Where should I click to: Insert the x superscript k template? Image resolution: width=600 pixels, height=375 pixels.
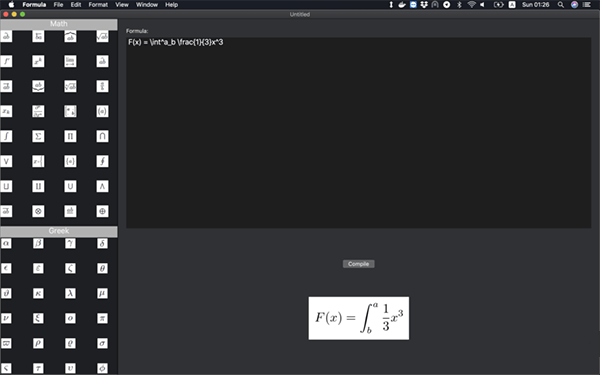(x=38, y=61)
